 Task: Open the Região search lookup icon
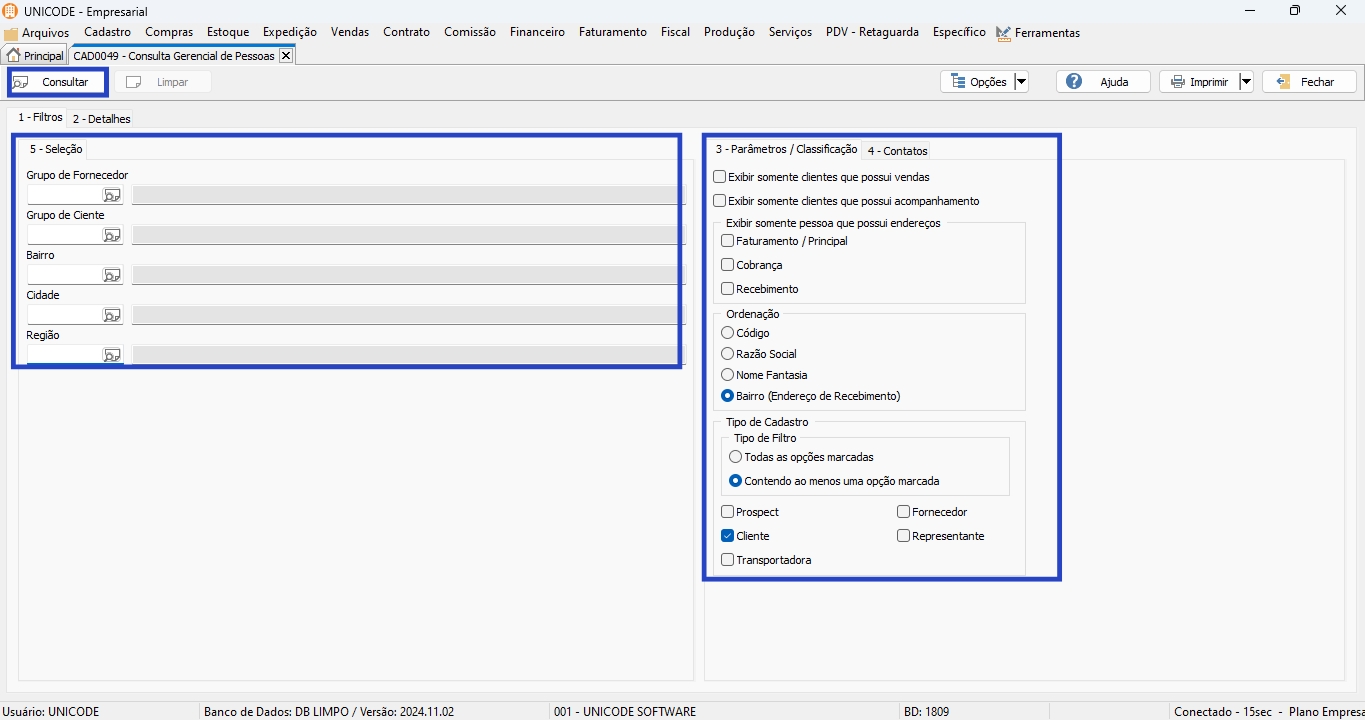(x=112, y=355)
